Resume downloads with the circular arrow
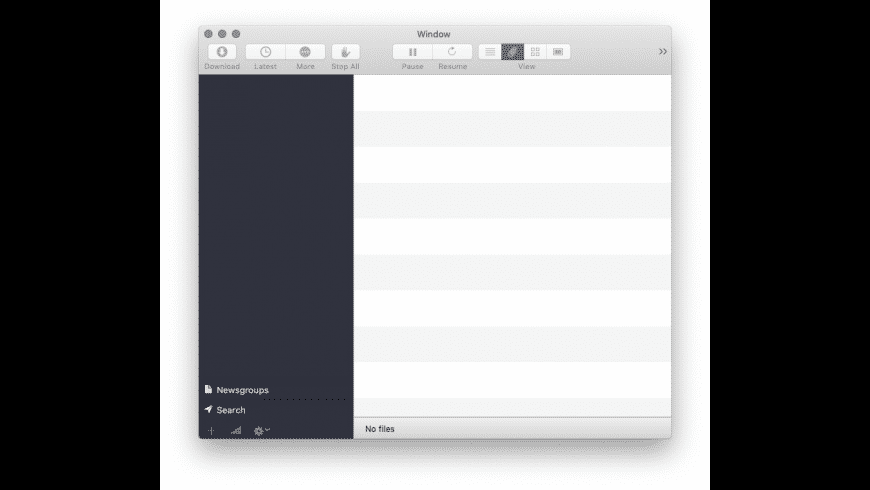870x490 pixels. 452,52
